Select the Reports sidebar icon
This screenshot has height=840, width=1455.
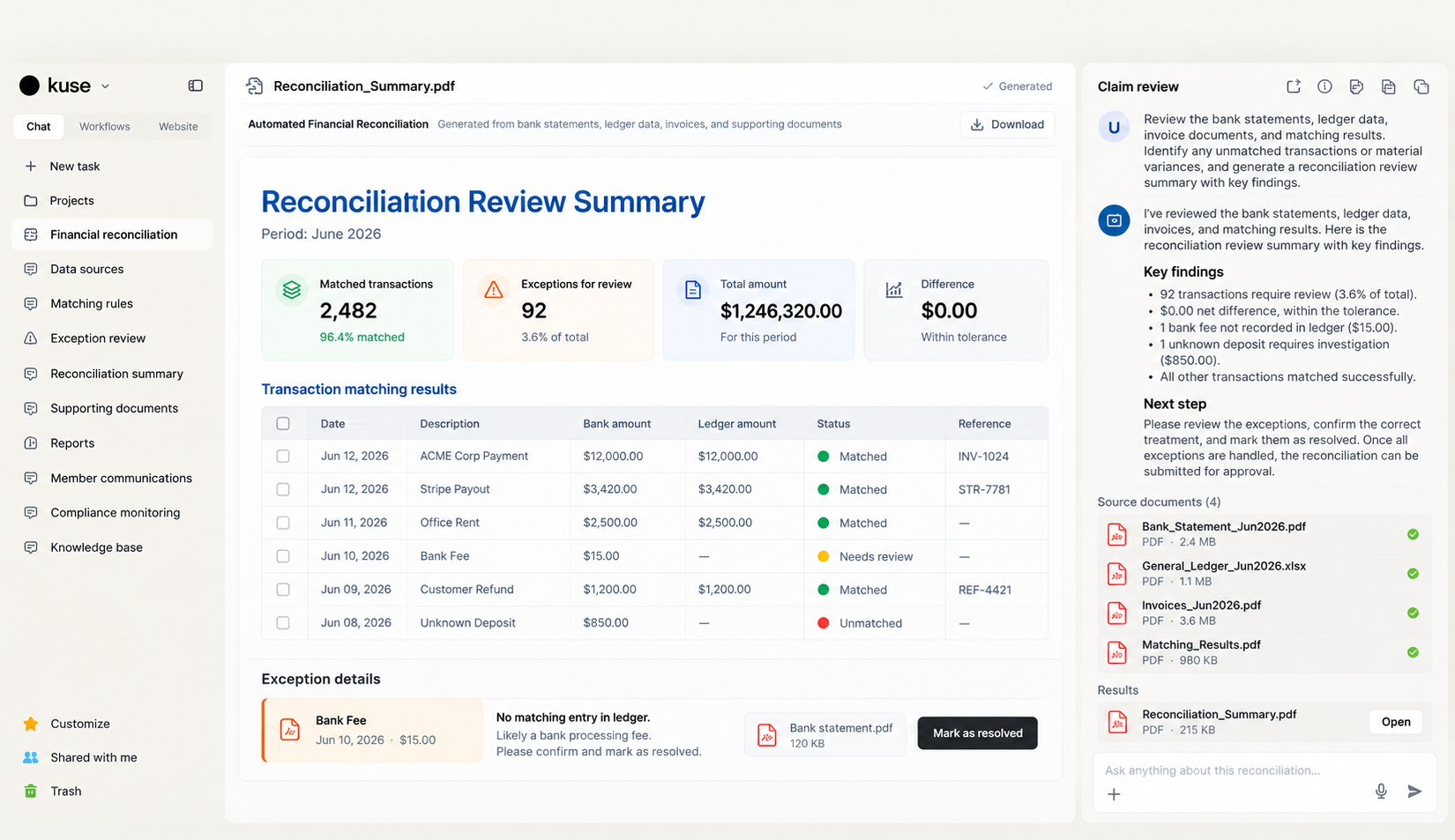pyautogui.click(x=31, y=442)
